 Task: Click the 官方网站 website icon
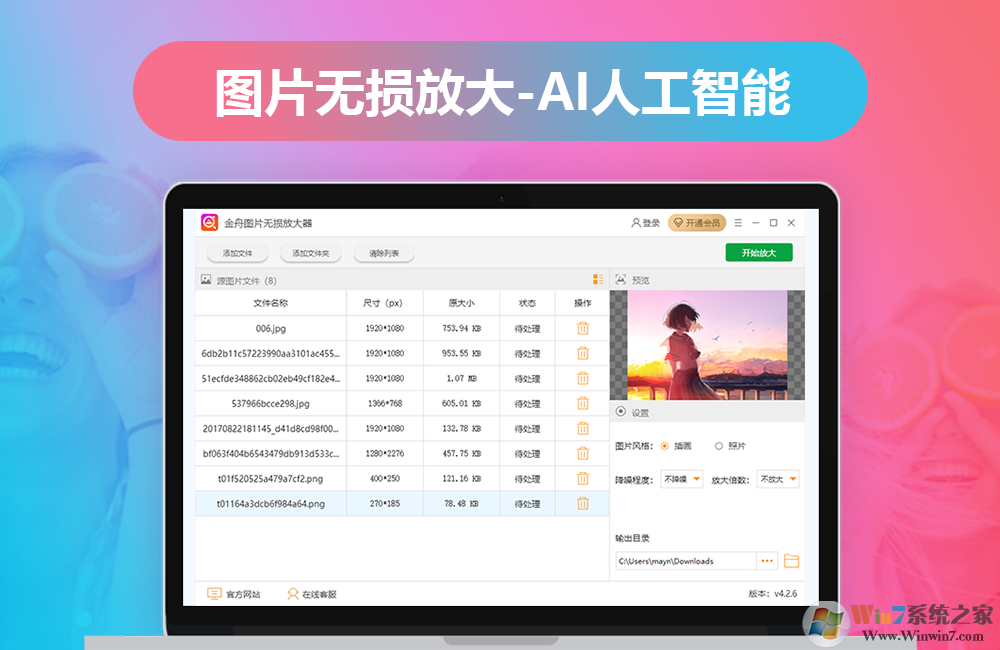(213, 592)
